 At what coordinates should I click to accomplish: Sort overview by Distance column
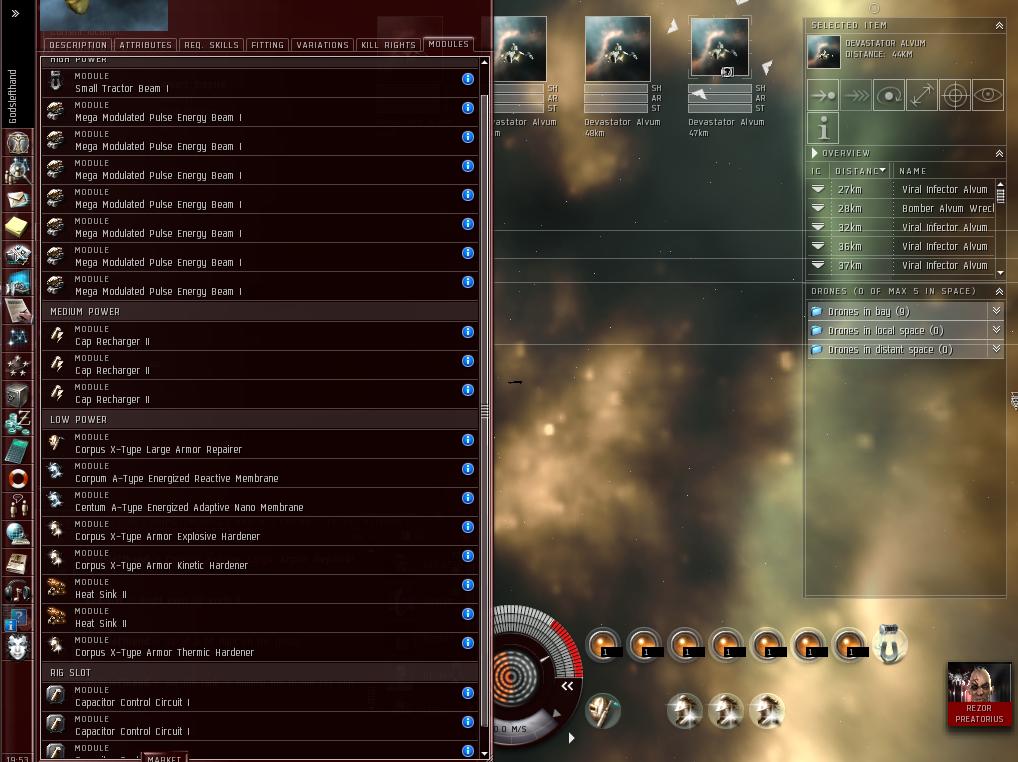[x=860, y=171]
